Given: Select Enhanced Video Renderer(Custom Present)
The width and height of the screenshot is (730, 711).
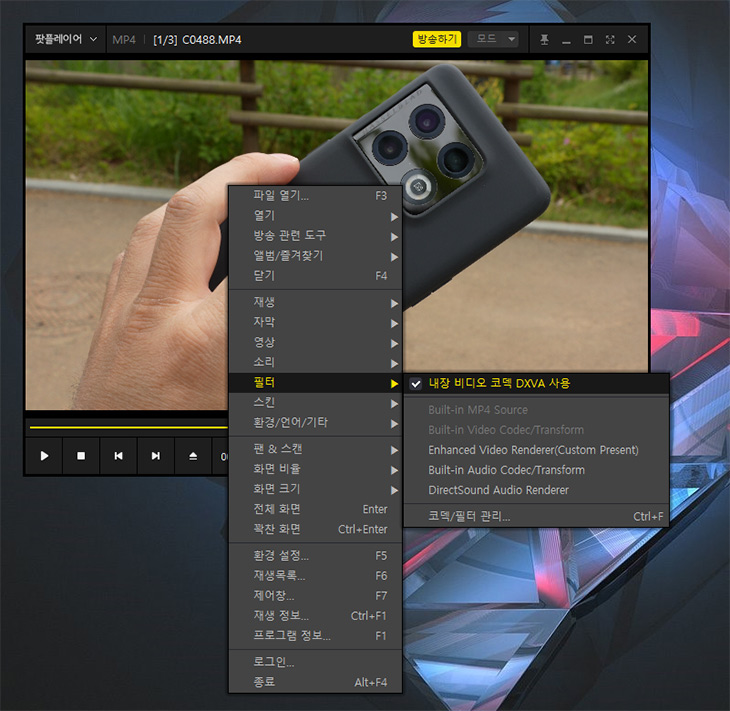Looking at the screenshot, I should pyautogui.click(x=537, y=450).
